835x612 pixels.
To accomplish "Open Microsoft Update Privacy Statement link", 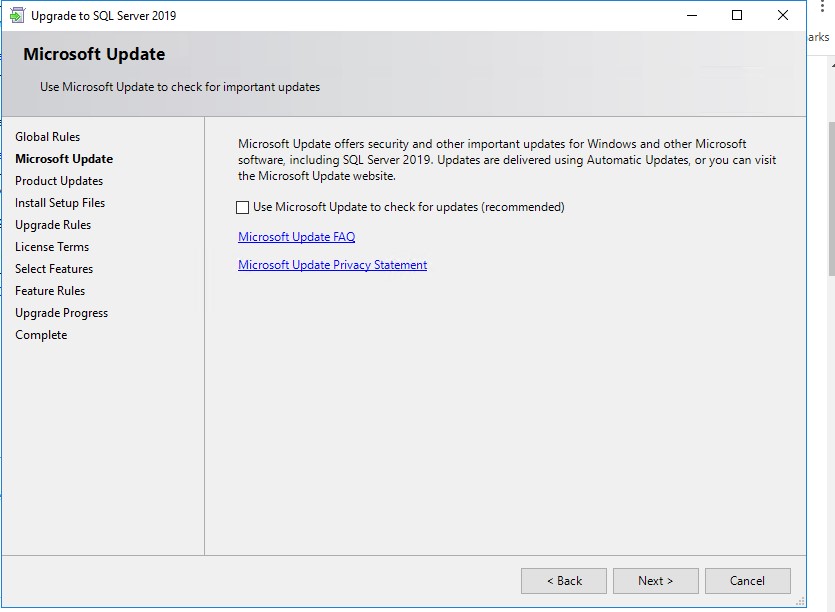I will pyautogui.click(x=332, y=265).
